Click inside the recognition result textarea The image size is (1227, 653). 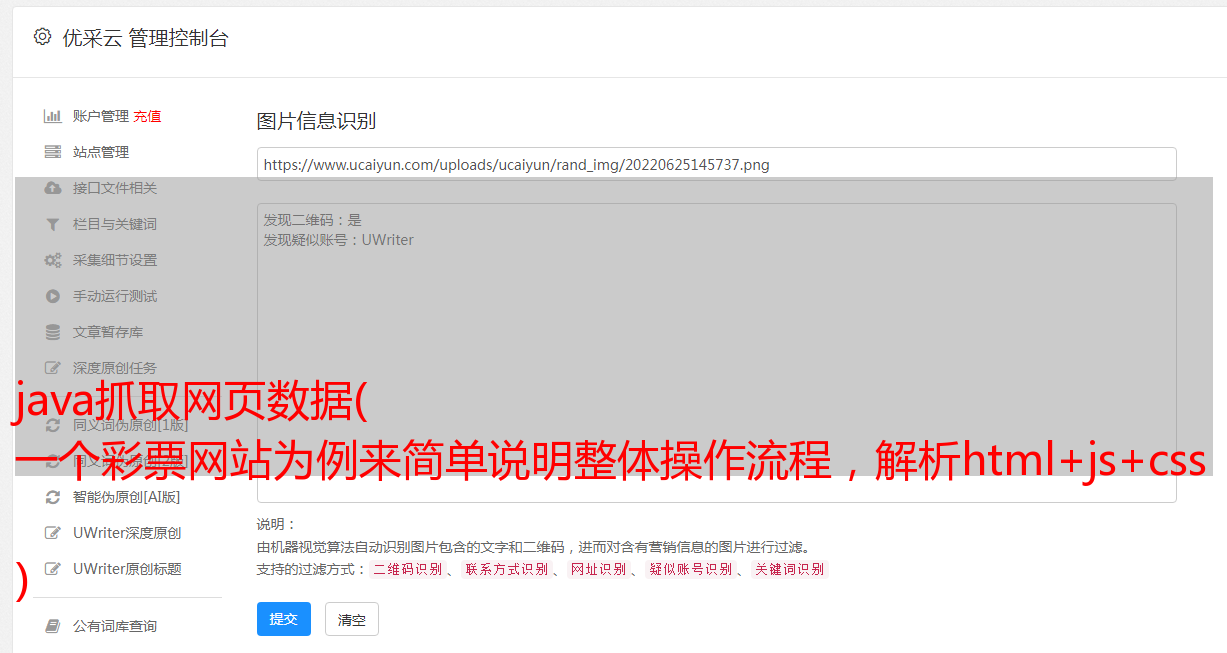(x=716, y=352)
